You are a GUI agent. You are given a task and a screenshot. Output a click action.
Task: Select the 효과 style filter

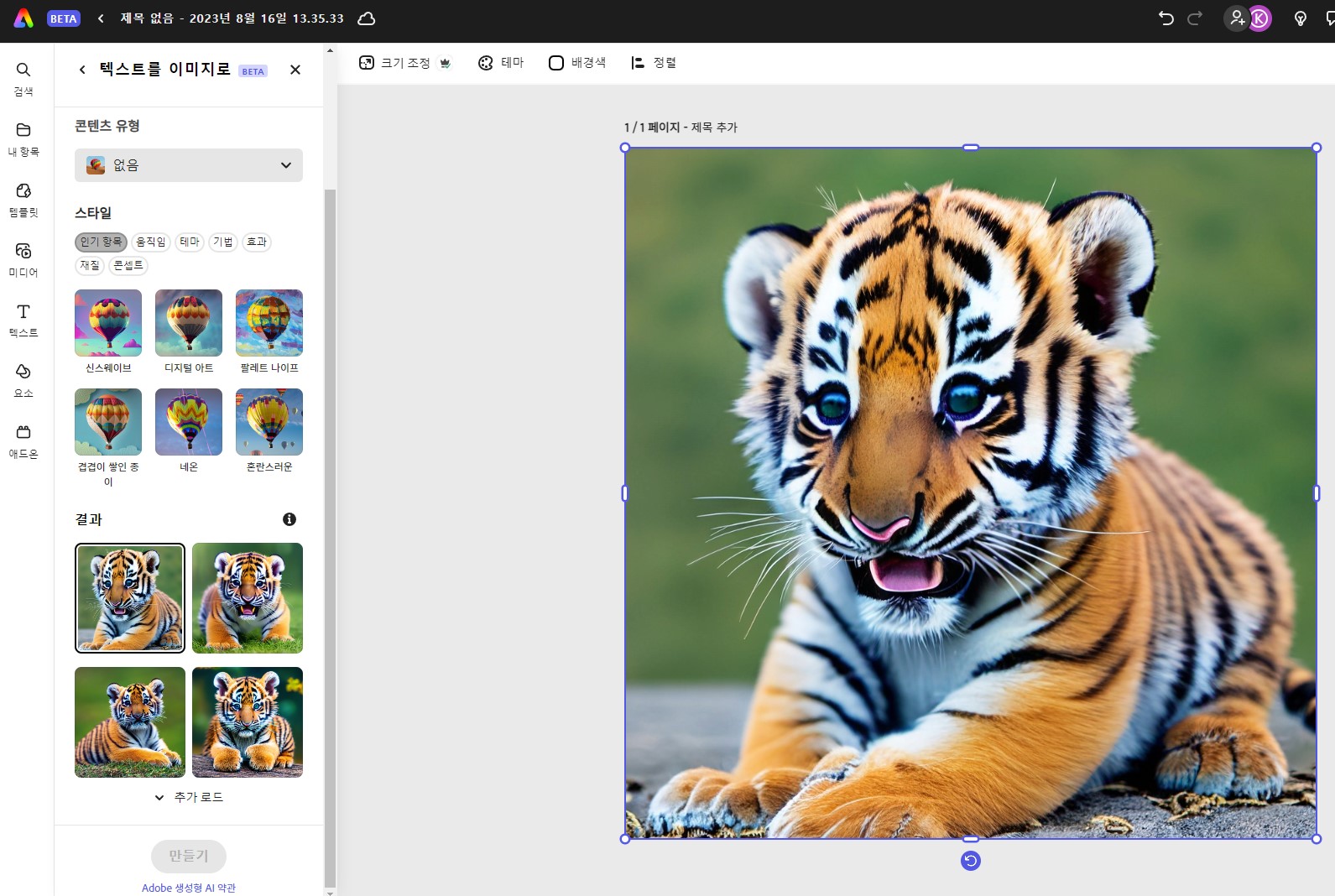[x=257, y=242]
